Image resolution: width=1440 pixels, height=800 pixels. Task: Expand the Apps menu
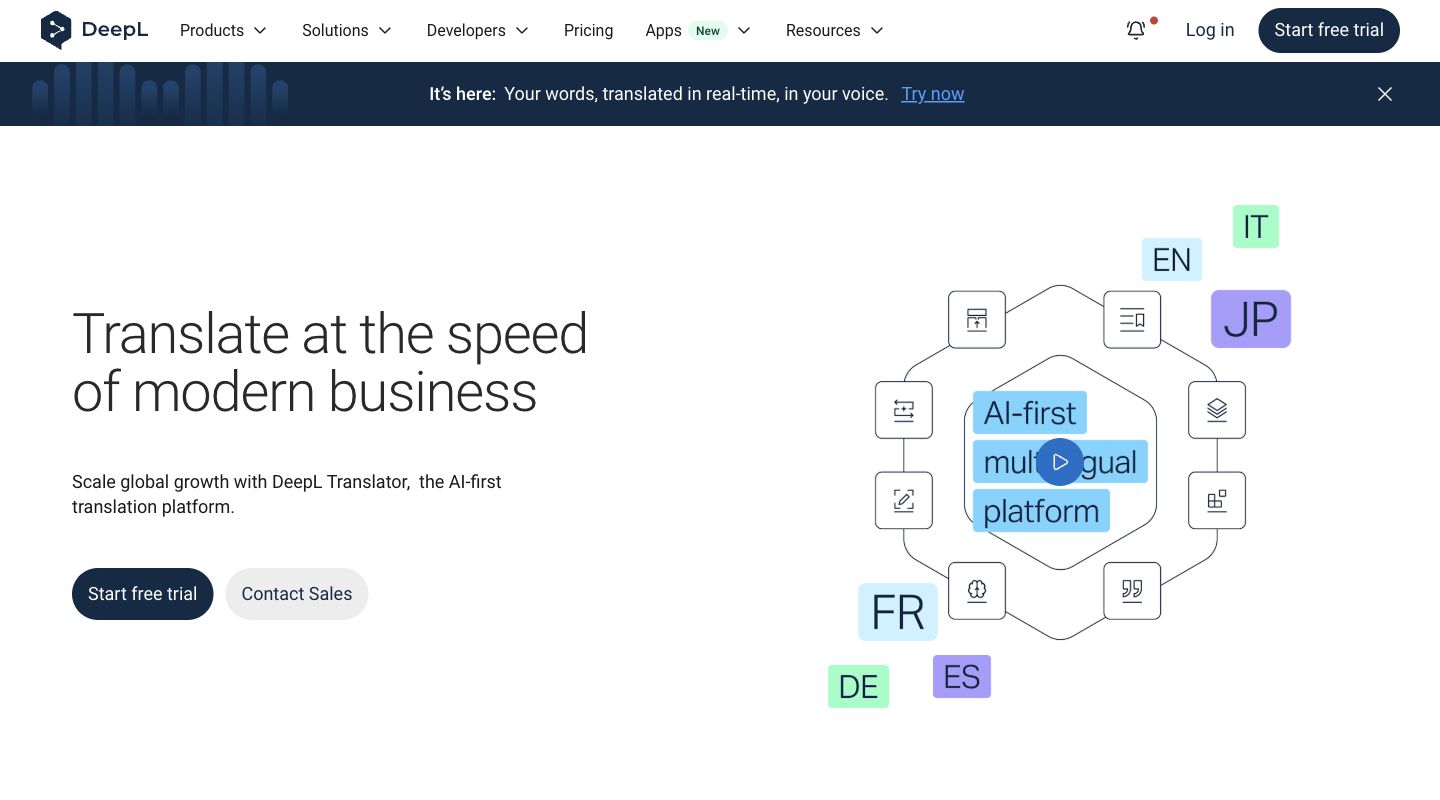(x=698, y=30)
